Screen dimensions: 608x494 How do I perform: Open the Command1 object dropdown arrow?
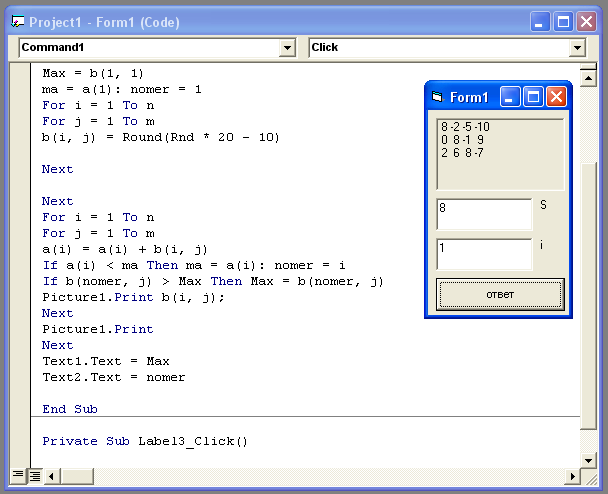[287, 48]
